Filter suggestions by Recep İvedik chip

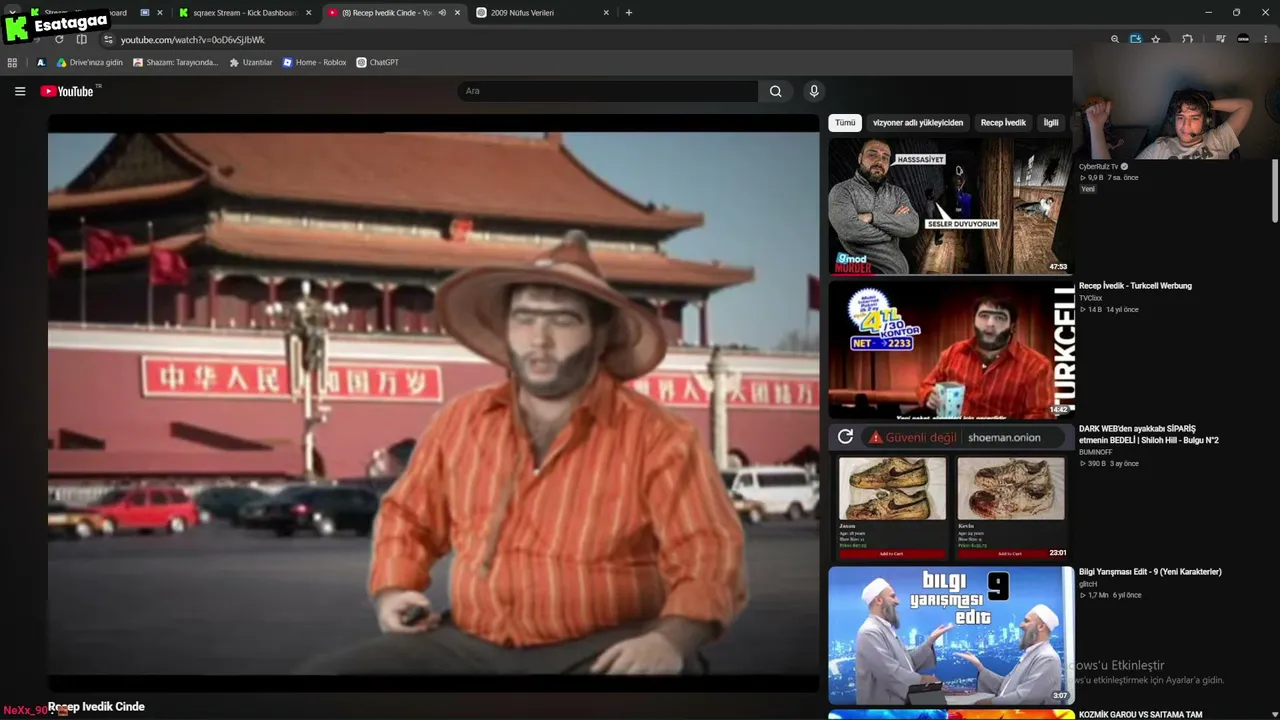(1003, 123)
